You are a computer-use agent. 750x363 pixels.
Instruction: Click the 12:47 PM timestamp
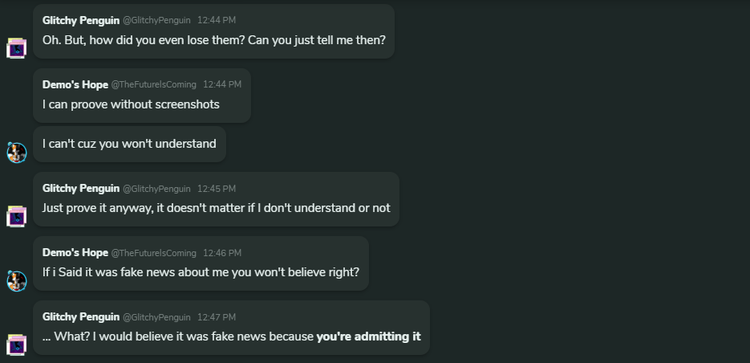(216, 317)
